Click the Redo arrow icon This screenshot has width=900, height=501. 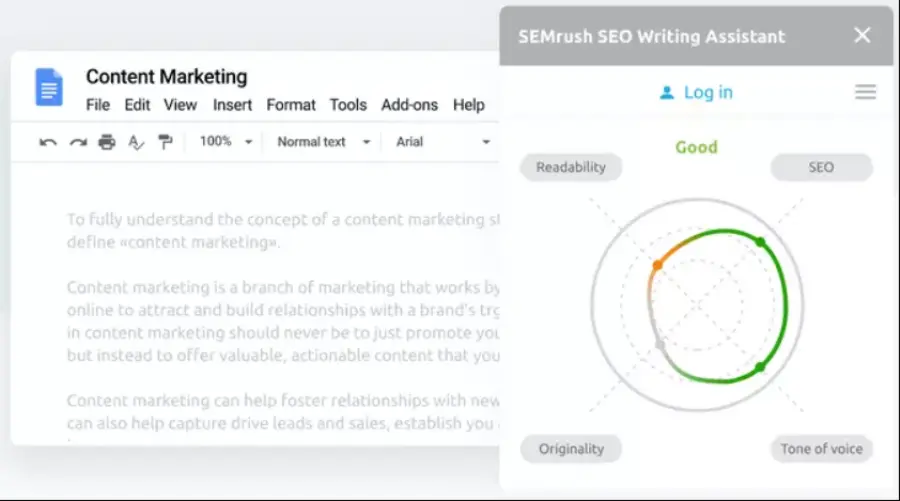click(77, 142)
